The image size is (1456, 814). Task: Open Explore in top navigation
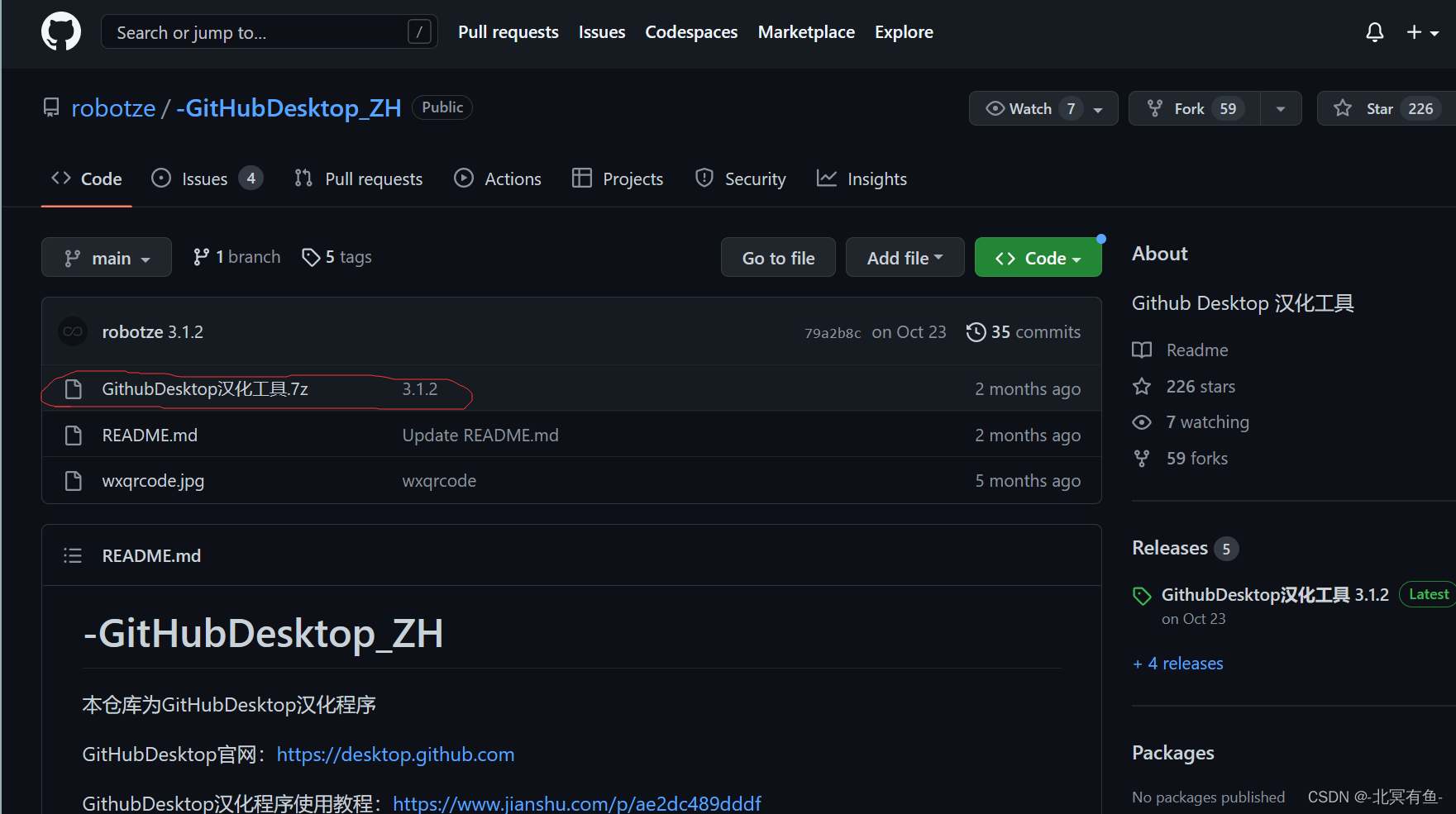904,32
